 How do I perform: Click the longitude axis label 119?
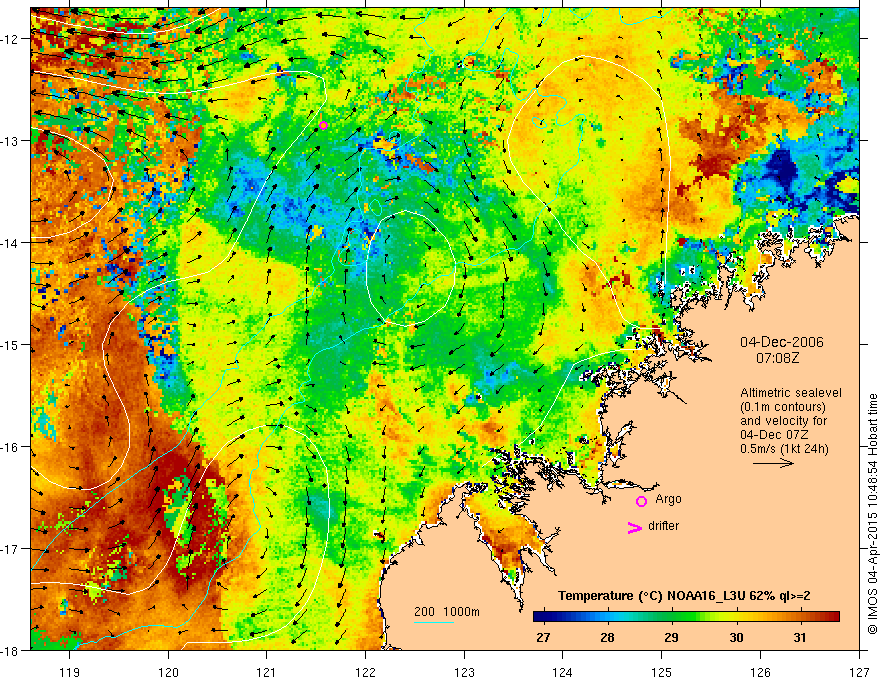[70, 672]
